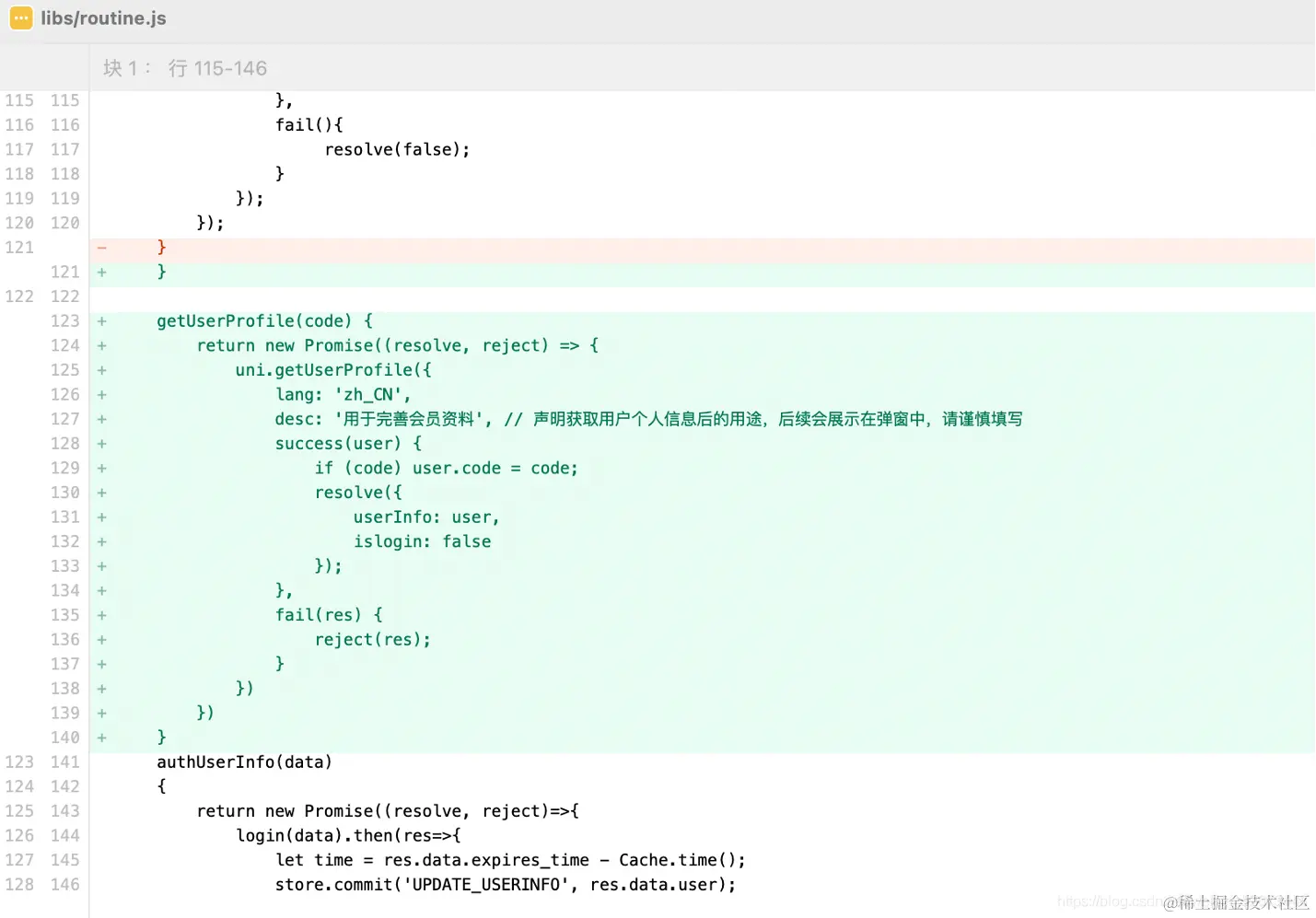
Task: Click the line reject(res);
Action: click(372, 639)
